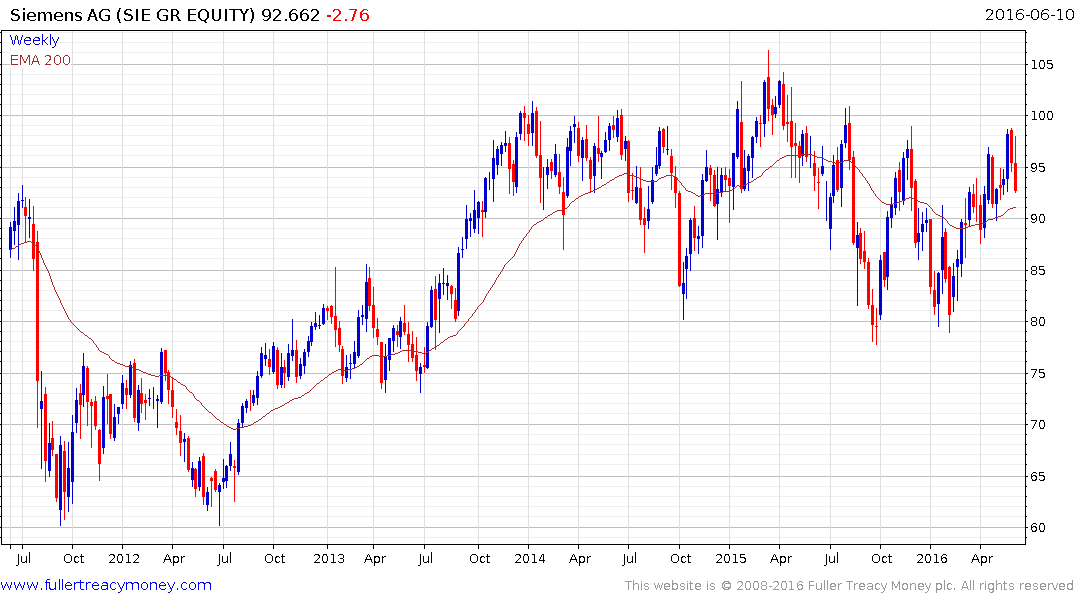Click the 60 price axis label

pos(1038,527)
